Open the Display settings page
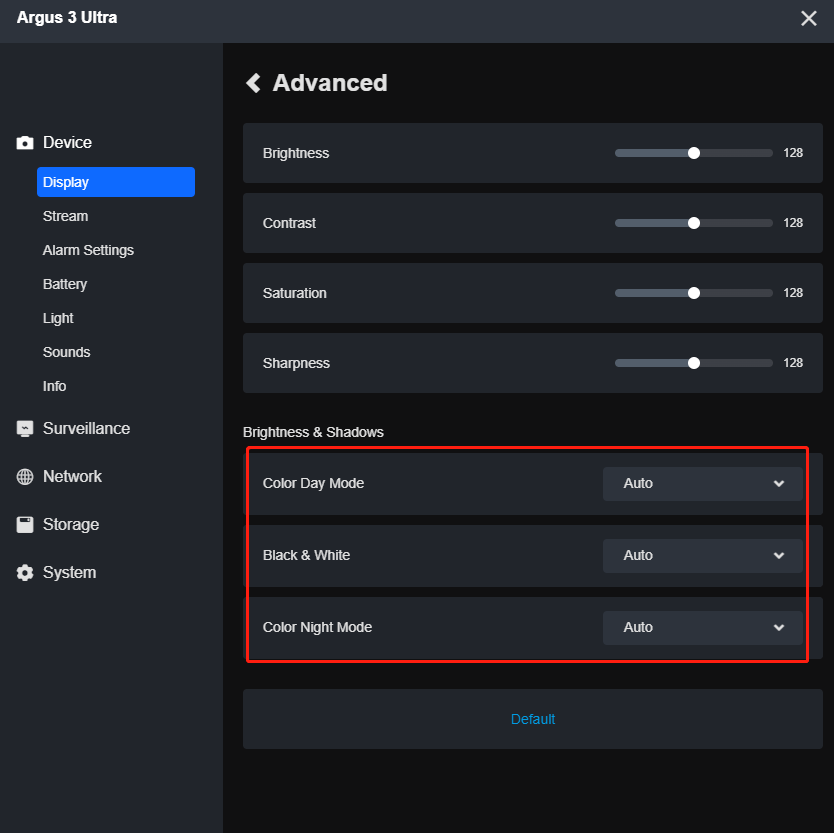834x833 pixels. pos(116,182)
